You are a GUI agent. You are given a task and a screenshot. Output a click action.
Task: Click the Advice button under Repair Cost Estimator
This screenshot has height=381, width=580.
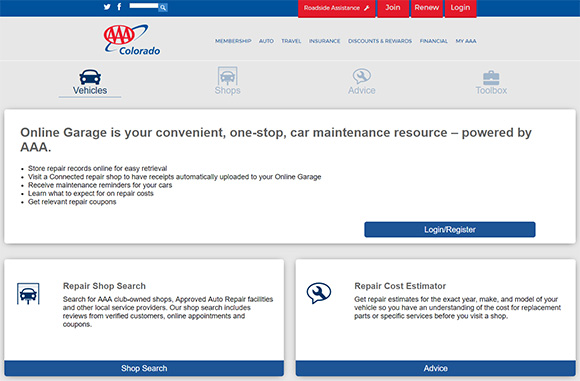435,368
